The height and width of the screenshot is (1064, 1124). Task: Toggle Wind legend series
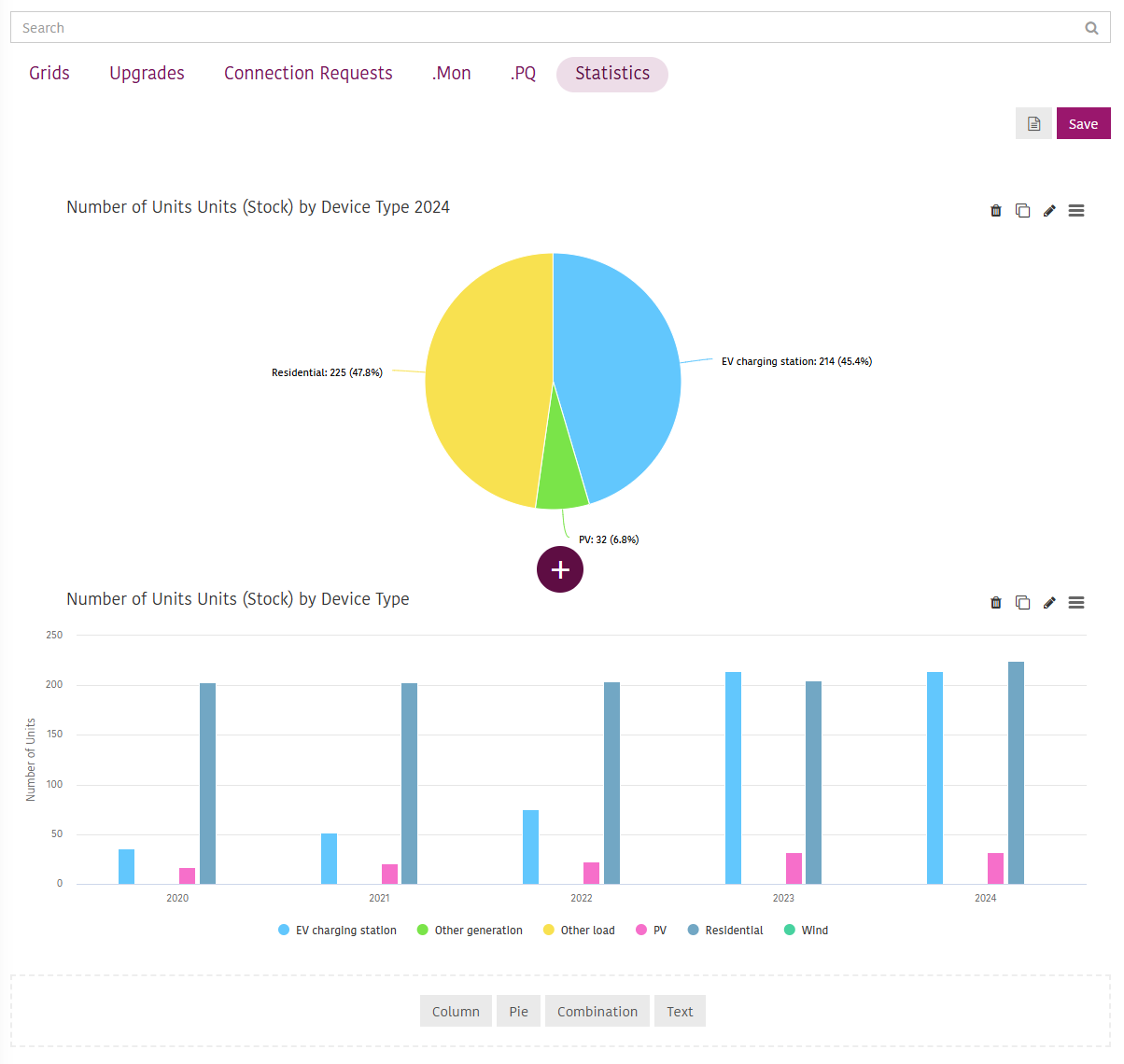(x=807, y=931)
